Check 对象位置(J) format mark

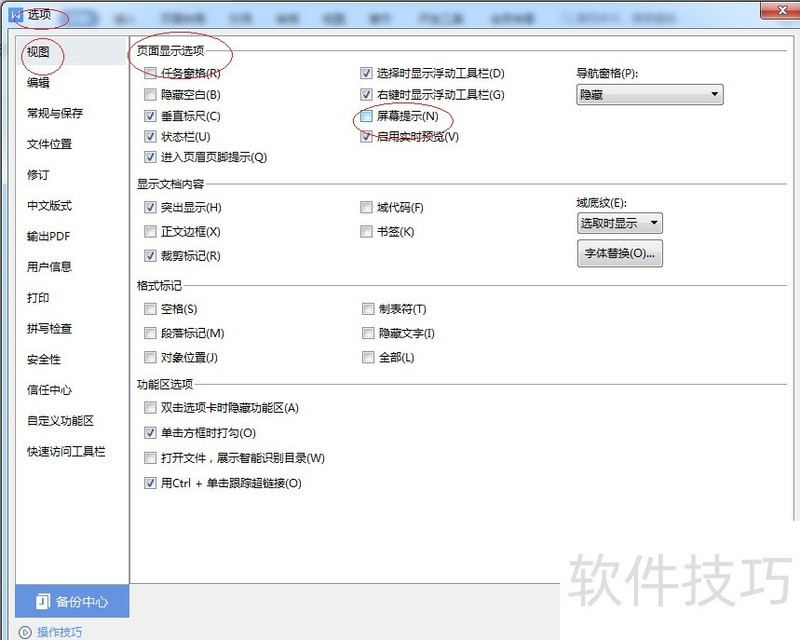coord(150,357)
